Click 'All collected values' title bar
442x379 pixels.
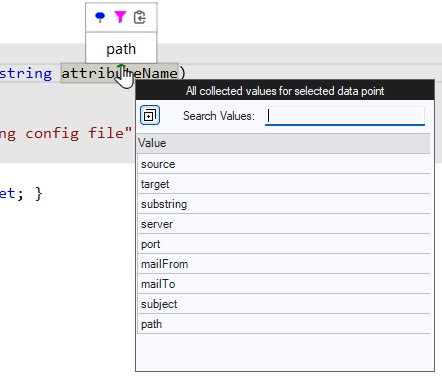pyautogui.click(x=285, y=91)
